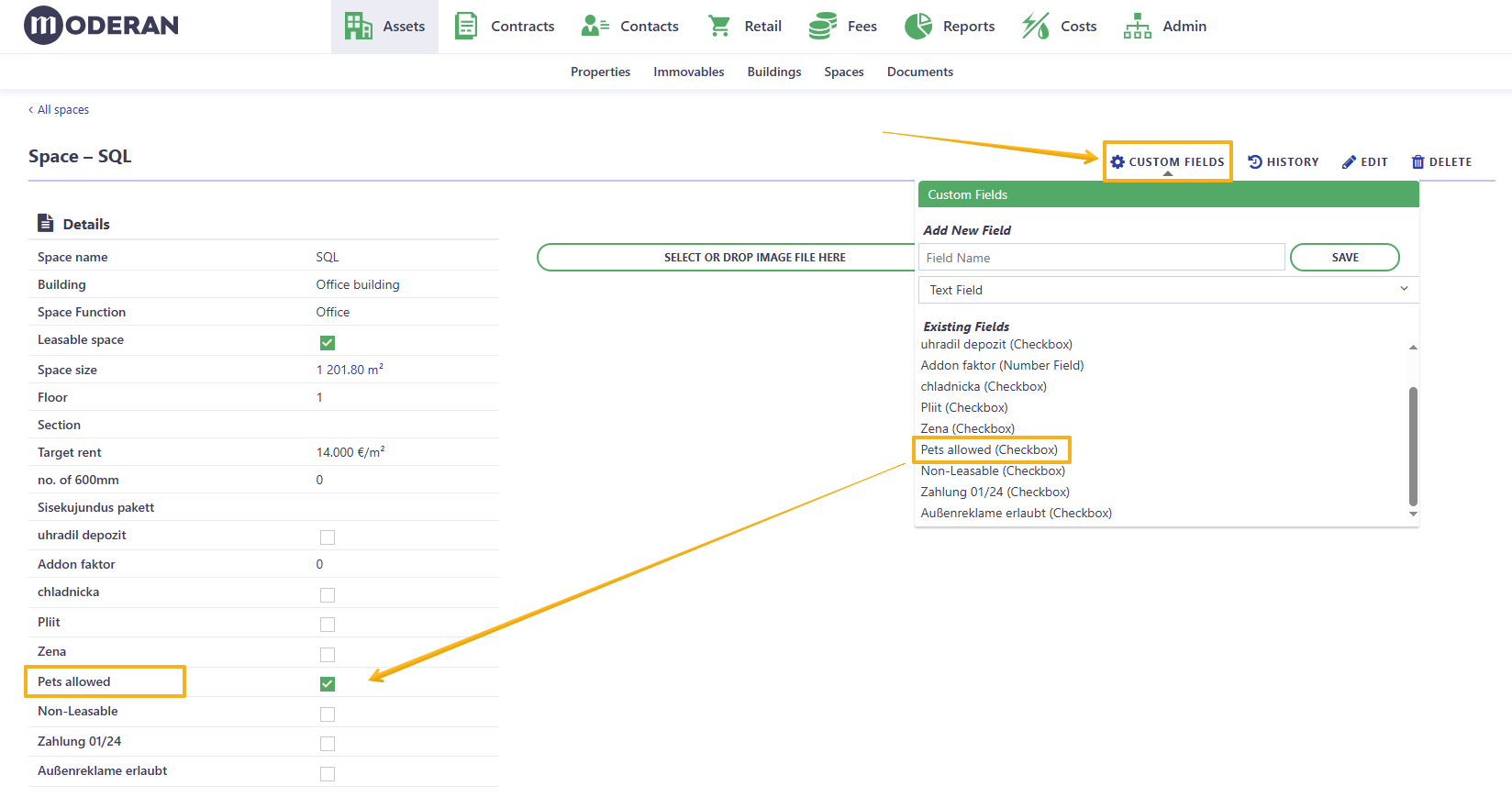Image resolution: width=1512 pixels, height=797 pixels.
Task: Click the Custom Fields panel header
Action: tap(1168, 194)
